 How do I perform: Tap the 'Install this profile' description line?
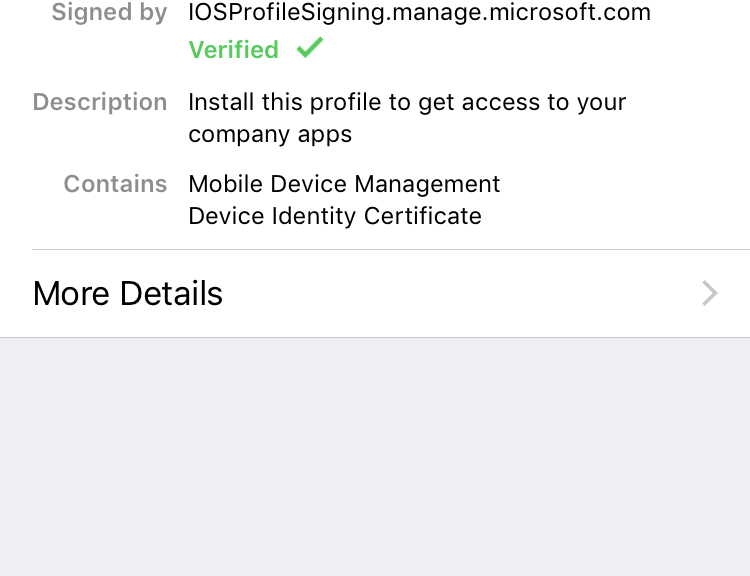[407, 103]
